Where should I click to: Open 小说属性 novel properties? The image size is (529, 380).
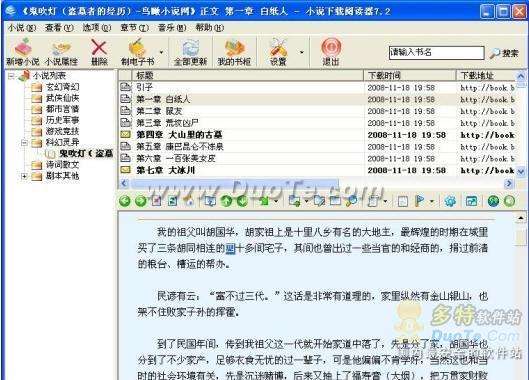click(61, 51)
